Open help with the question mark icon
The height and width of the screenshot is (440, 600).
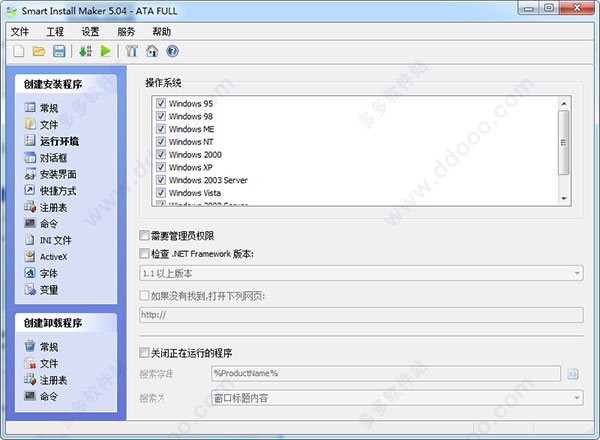click(172, 51)
